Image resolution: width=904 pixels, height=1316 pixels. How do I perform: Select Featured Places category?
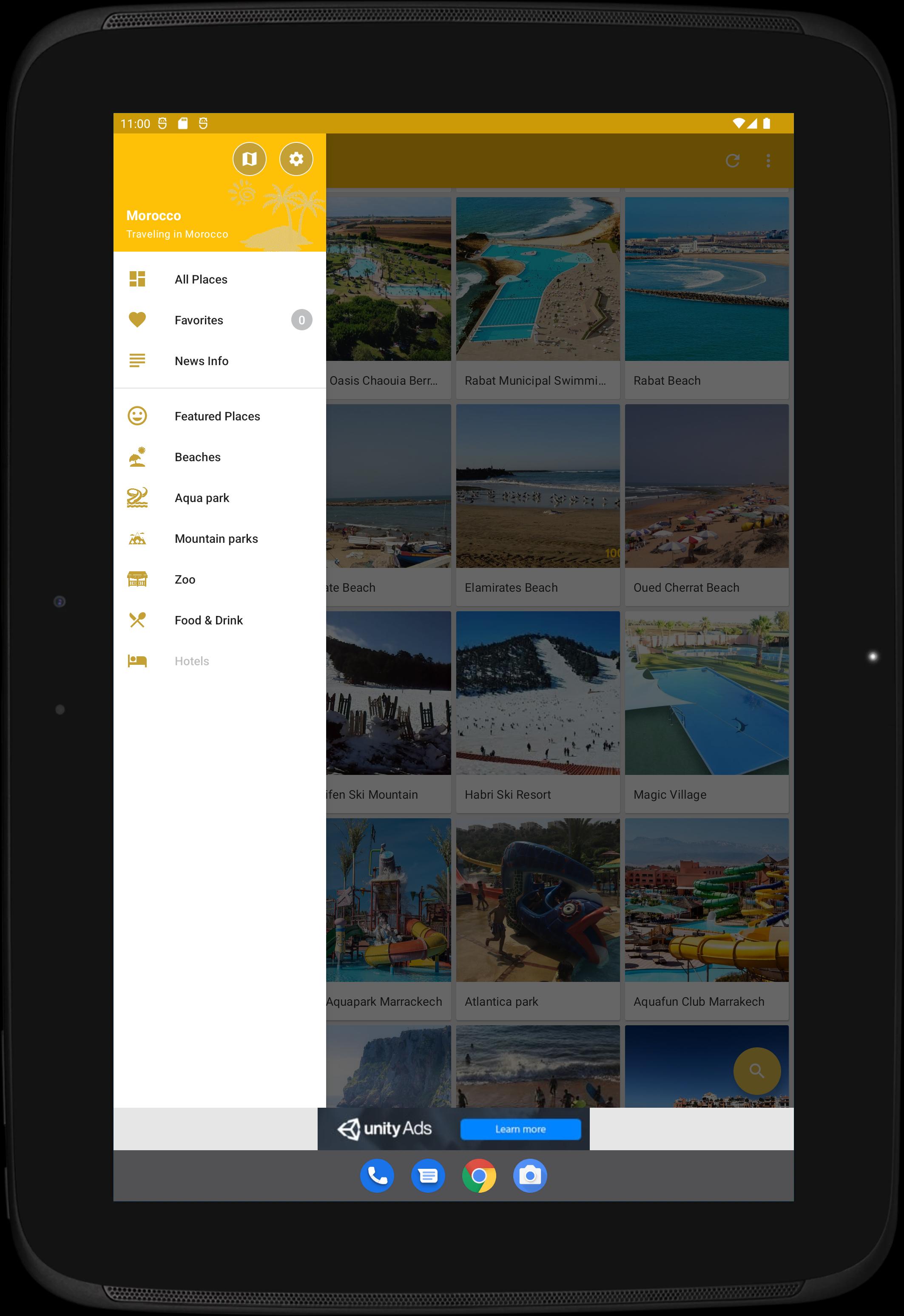tap(220, 416)
